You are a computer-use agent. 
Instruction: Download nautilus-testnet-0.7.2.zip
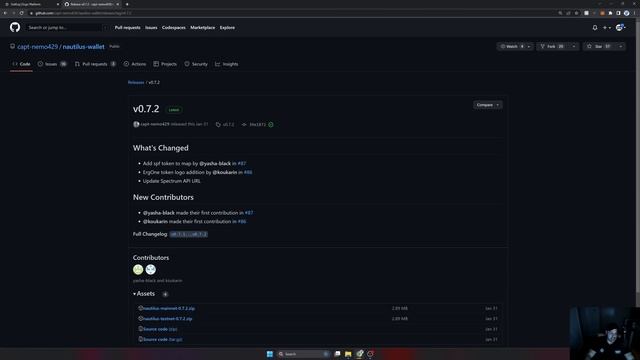pyautogui.click(x=167, y=319)
